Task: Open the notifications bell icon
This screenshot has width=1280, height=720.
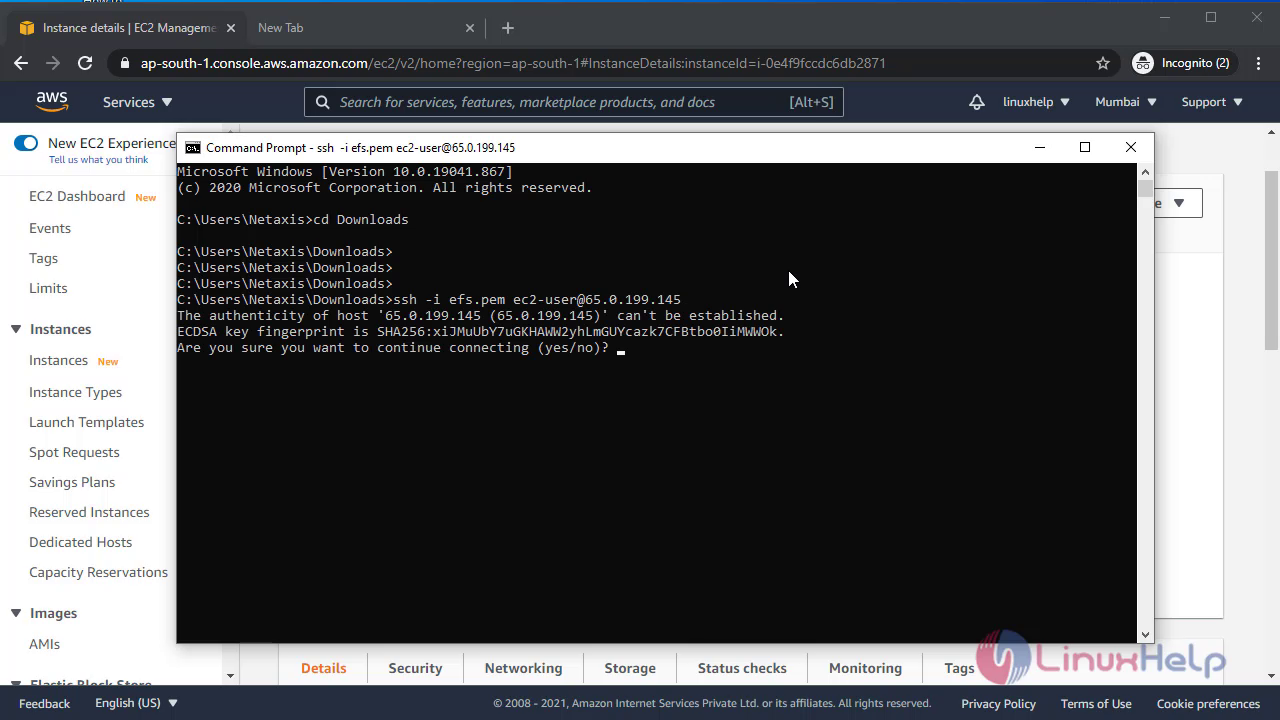Action: tap(977, 102)
